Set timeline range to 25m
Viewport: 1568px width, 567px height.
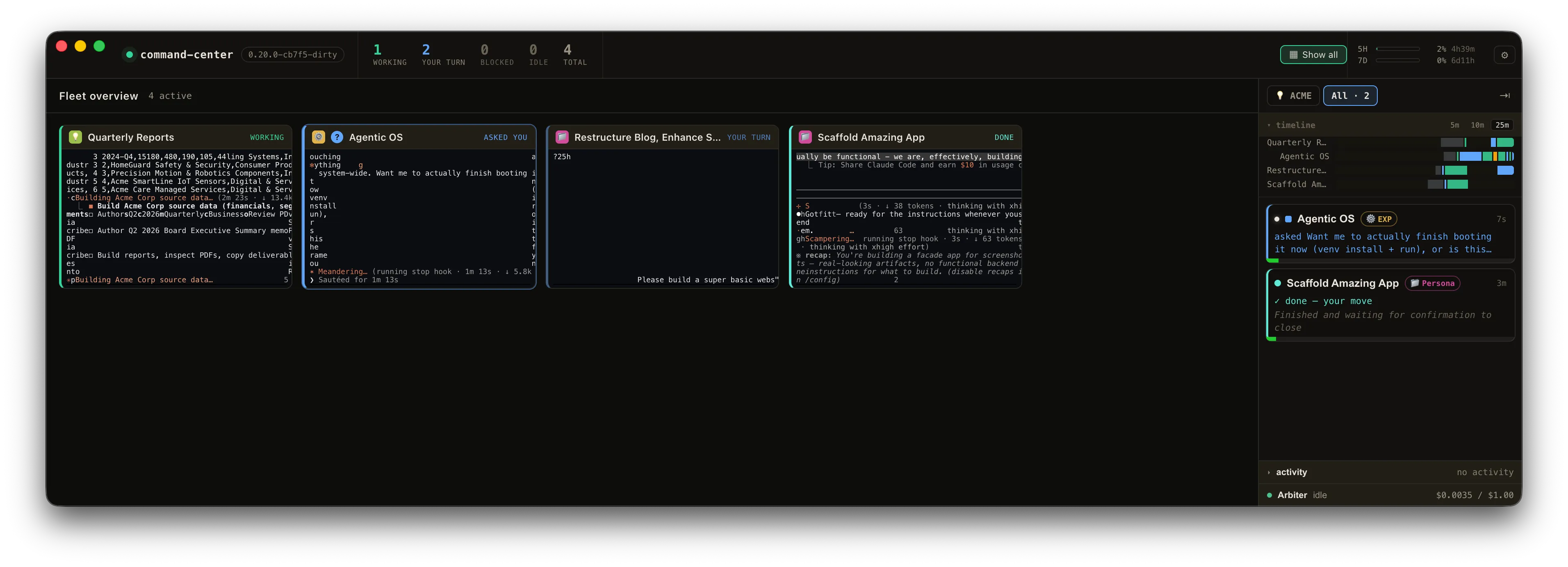point(1502,125)
